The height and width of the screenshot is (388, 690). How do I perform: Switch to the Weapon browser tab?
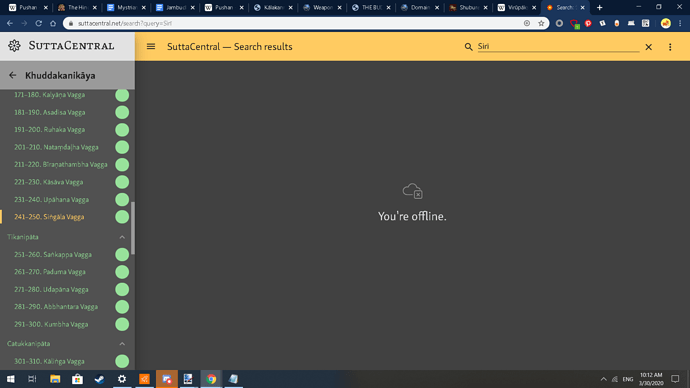321,7
